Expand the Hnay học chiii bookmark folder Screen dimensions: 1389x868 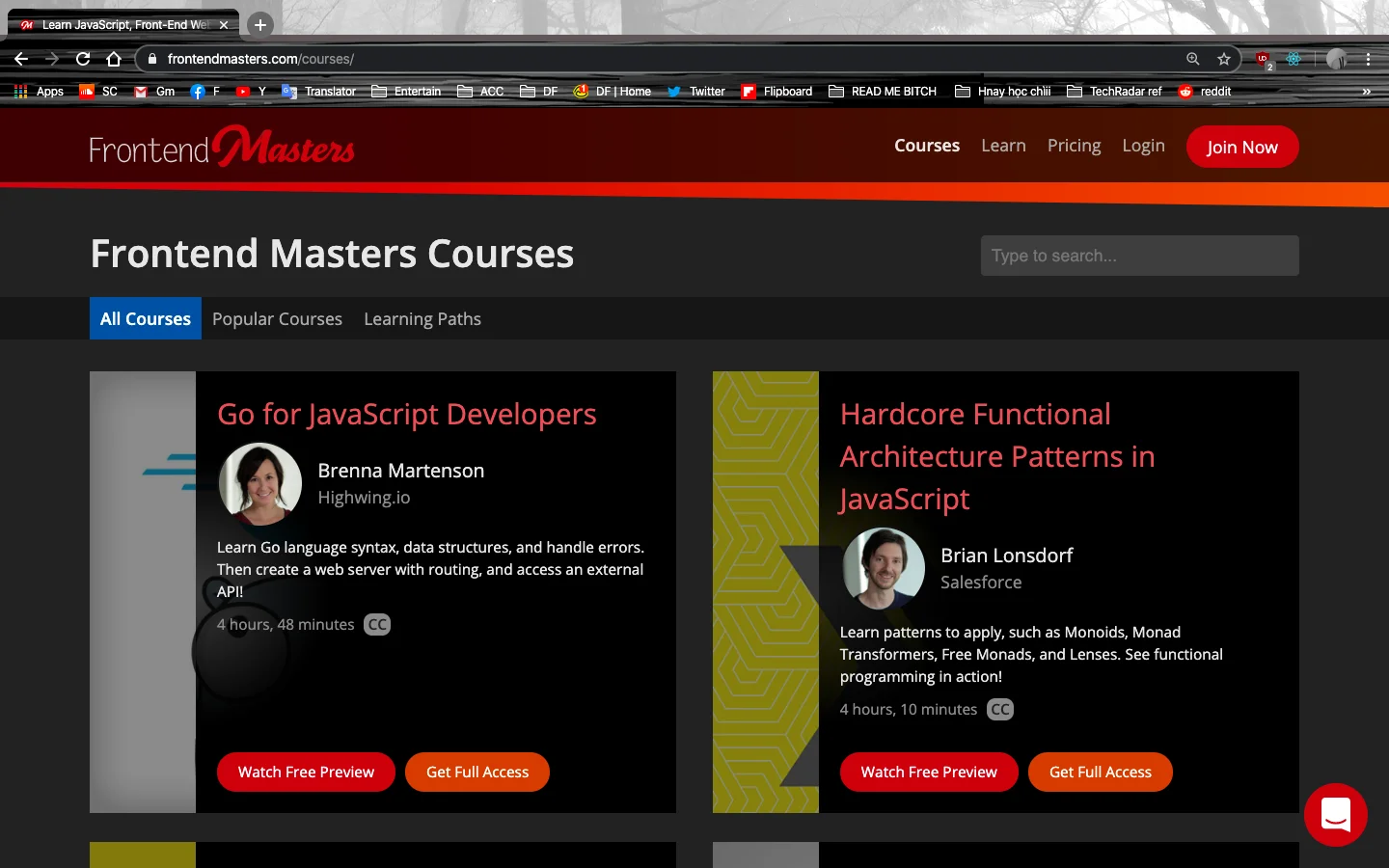[x=1003, y=92]
